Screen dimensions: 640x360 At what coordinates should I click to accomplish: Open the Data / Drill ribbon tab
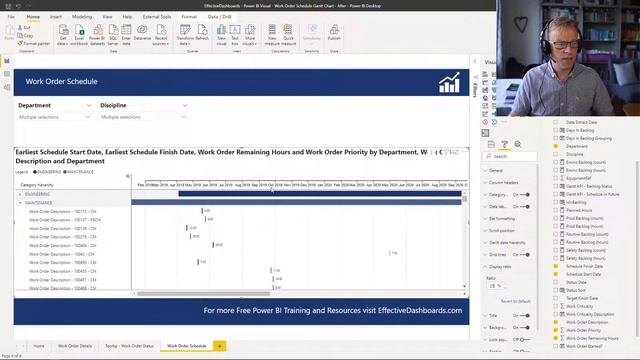[x=220, y=17]
